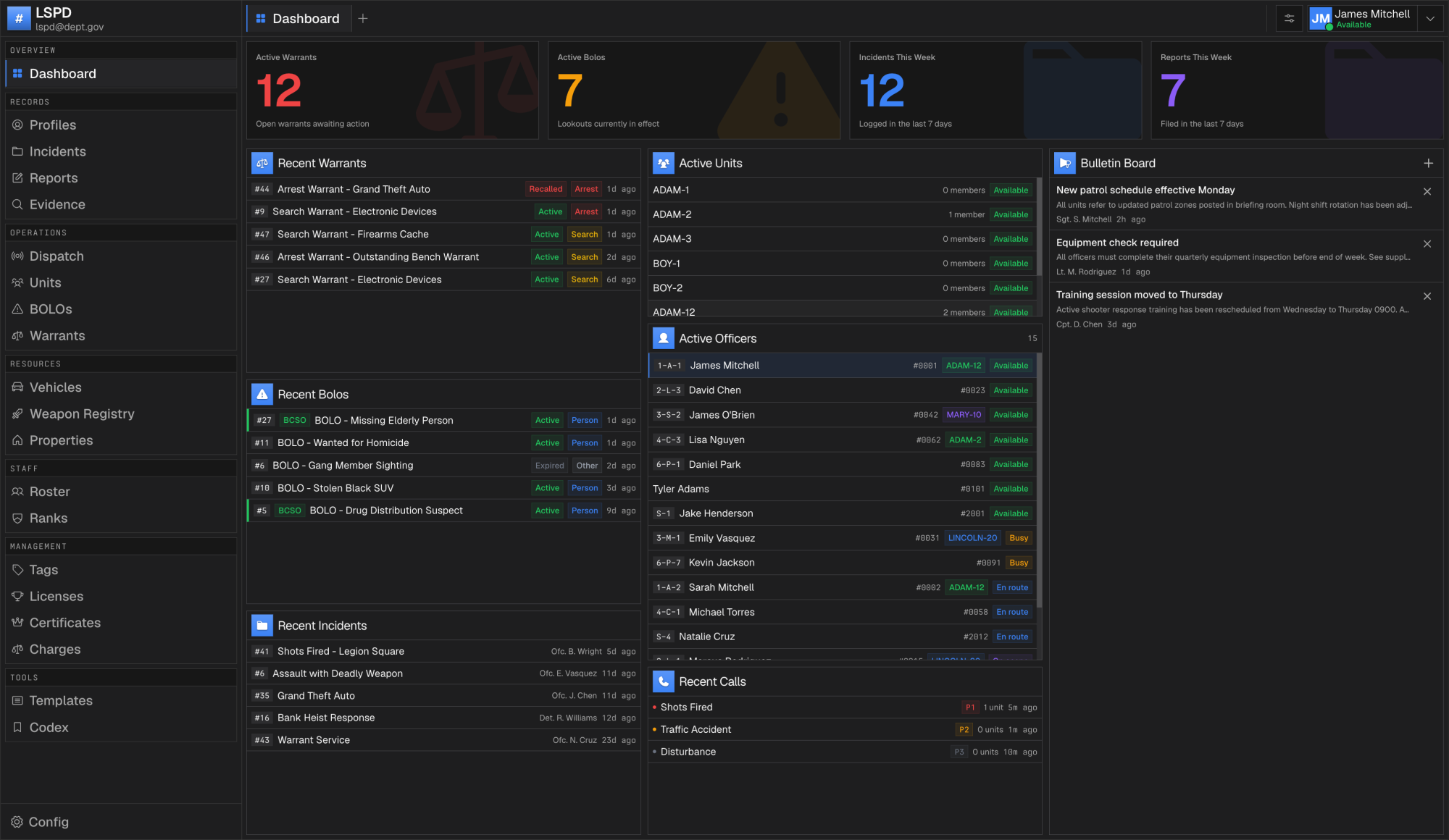Open Certificates management
Image resolution: width=1449 pixels, height=840 pixels.
pos(121,623)
